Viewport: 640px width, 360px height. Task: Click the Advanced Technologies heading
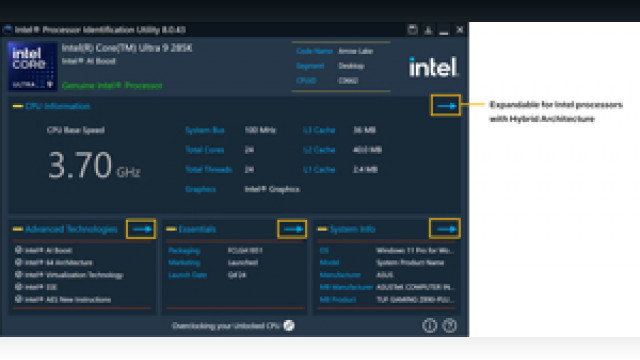click(71, 229)
